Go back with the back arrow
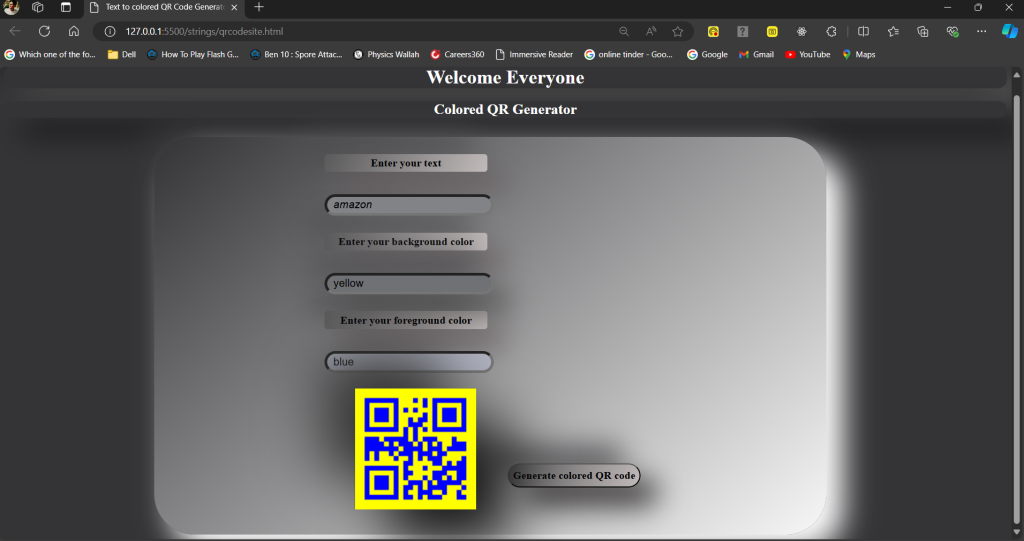 tap(15, 31)
